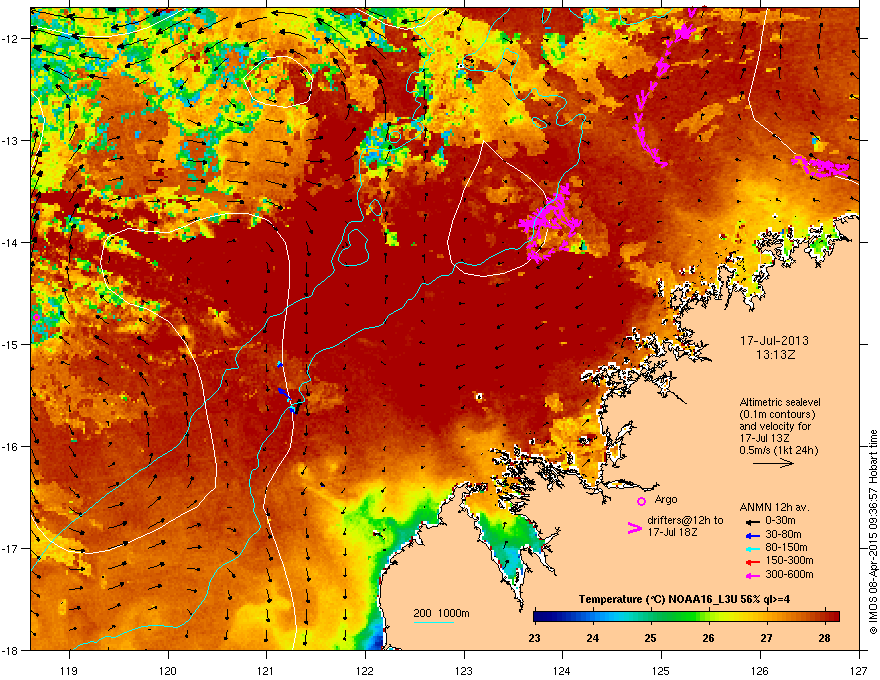The width and height of the screenshot is (880, 680).
Task: Click the '17-Jul 13Z' text
Action: pyautogui.click(x=763, y=438)
